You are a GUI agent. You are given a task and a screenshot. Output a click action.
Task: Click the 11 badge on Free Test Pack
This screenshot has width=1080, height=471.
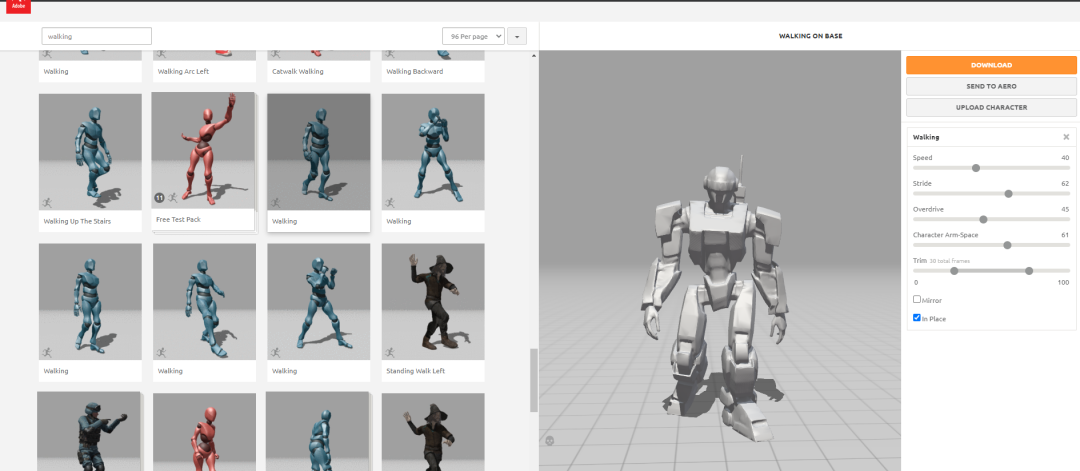[159, 198]
